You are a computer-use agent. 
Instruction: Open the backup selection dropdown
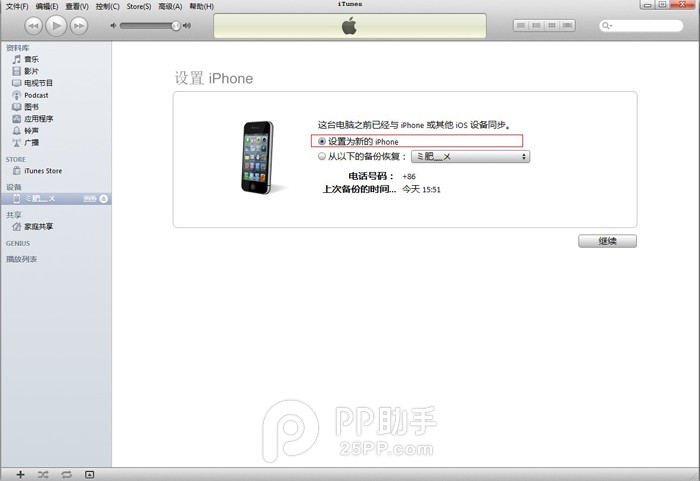(x=471, y=157)
